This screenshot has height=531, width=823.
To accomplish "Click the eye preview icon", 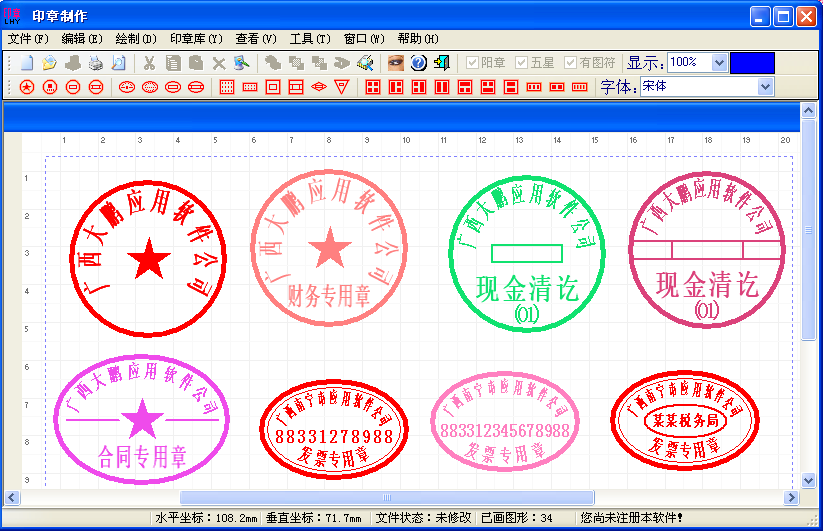I will 396,63.
